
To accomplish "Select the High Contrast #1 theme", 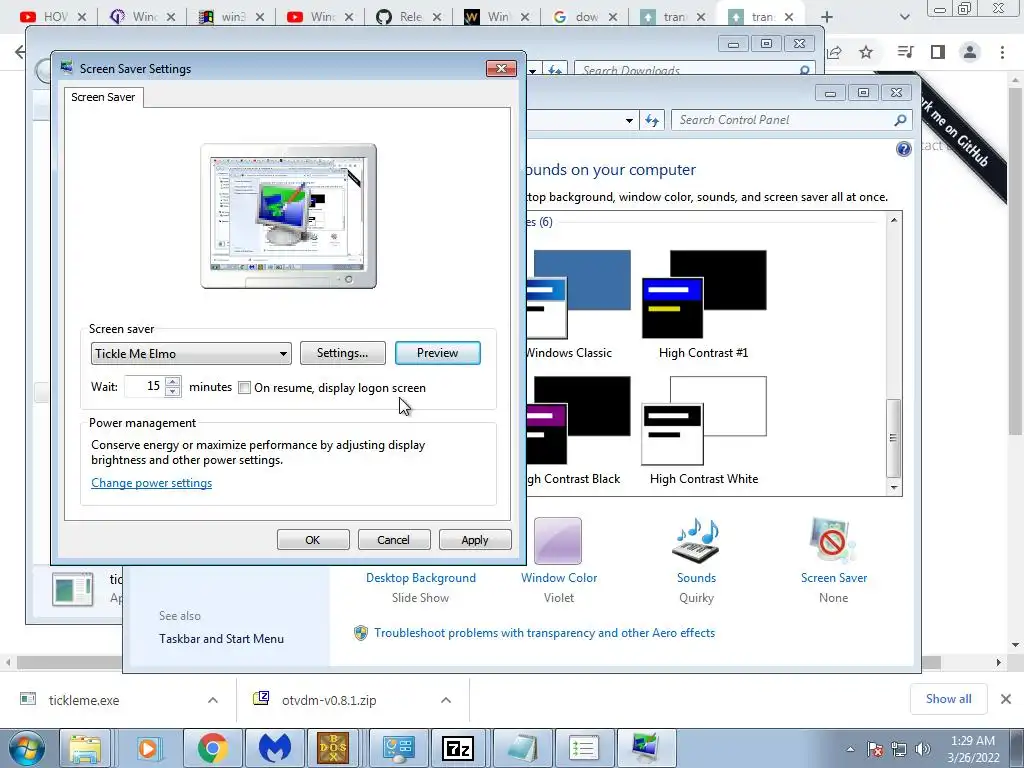I will (703, 305).
